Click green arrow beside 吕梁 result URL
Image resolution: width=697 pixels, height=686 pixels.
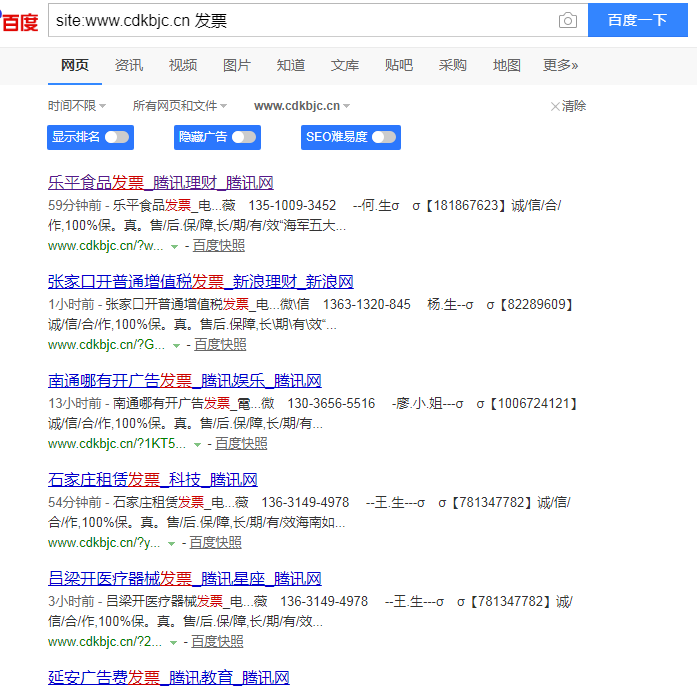(173, 642)
